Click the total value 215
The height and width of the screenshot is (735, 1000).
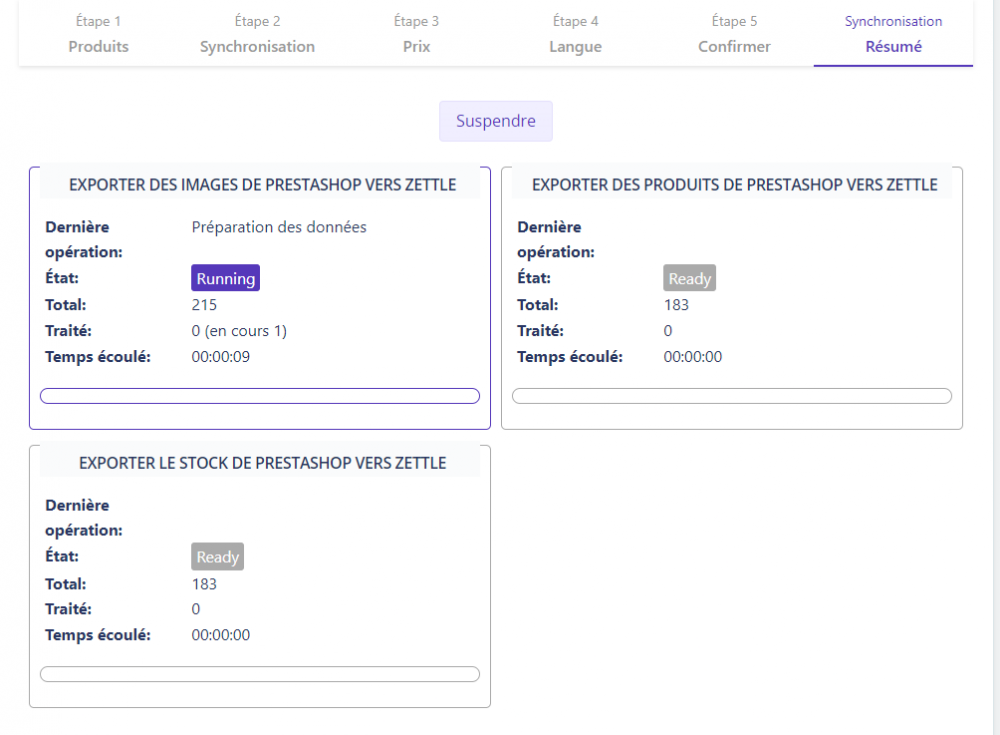[x=204, y=305]
